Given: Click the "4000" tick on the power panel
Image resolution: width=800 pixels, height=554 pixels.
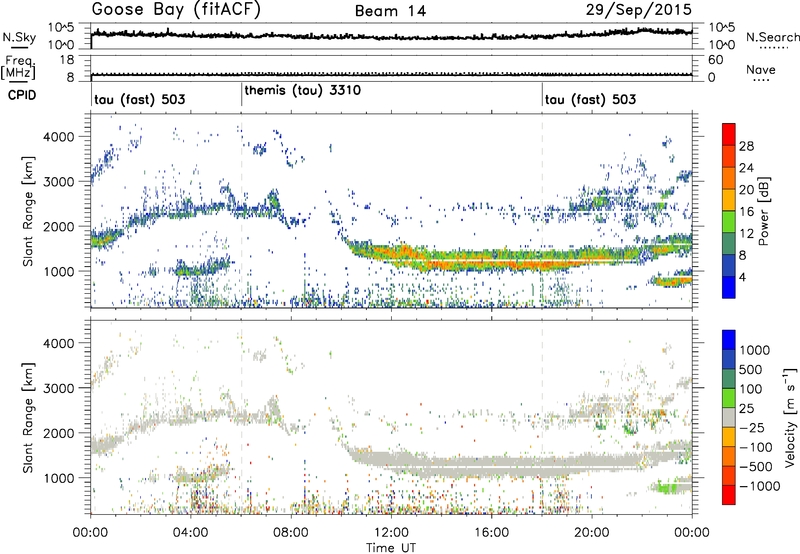Looking at the screenshot, I should (58, 137).
